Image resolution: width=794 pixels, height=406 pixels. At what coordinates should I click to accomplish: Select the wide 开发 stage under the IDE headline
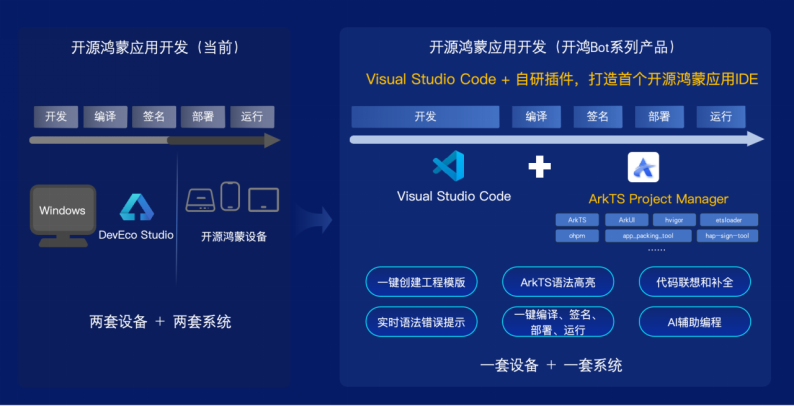(425, 117)
